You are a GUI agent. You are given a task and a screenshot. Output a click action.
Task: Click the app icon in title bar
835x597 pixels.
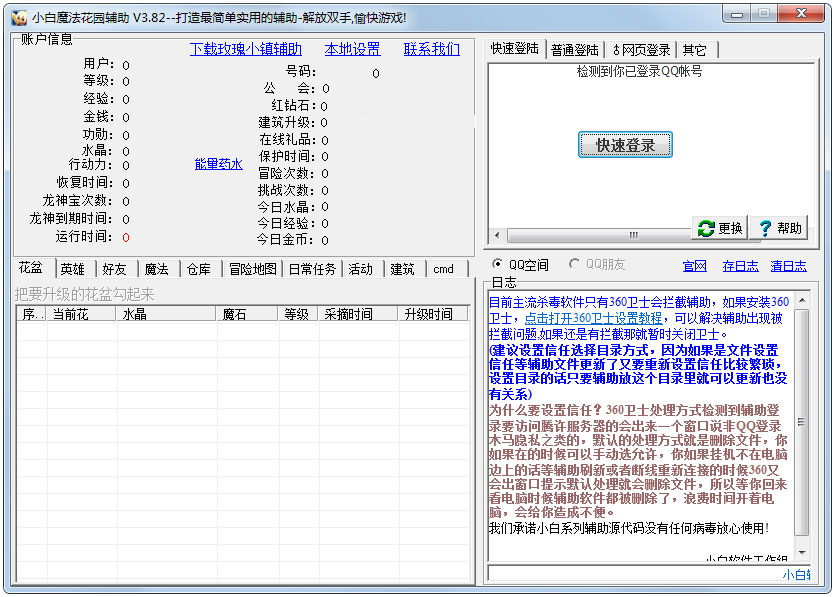coord(18,16)
